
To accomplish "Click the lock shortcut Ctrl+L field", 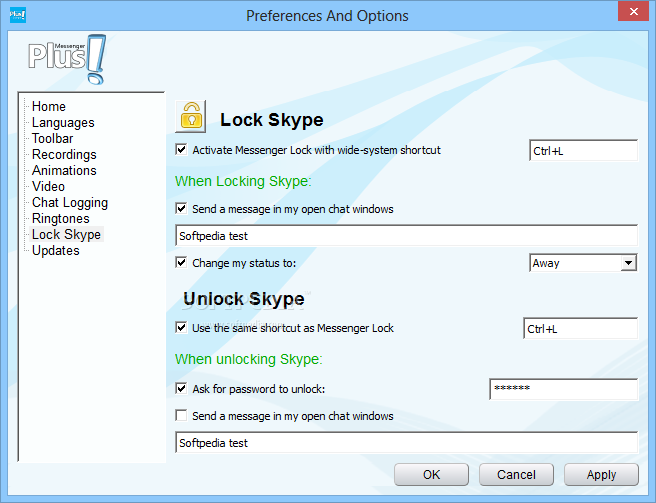I will tap(584, 151).
